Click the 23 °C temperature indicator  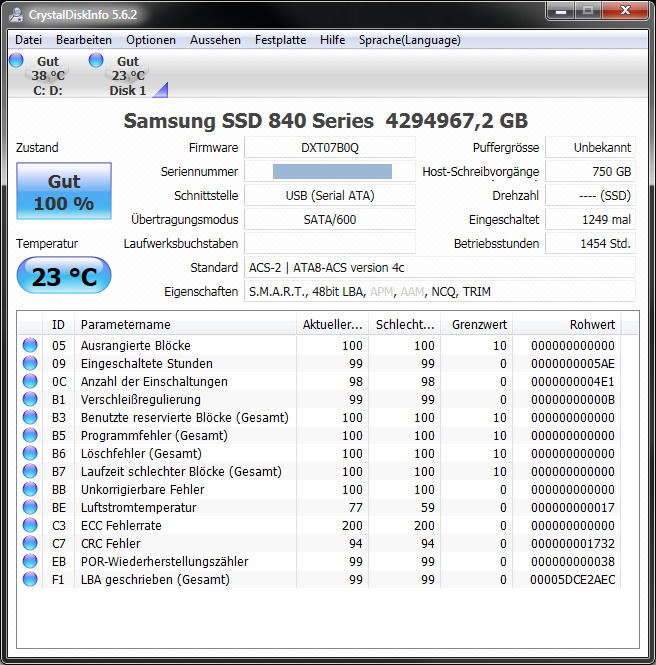64,276
